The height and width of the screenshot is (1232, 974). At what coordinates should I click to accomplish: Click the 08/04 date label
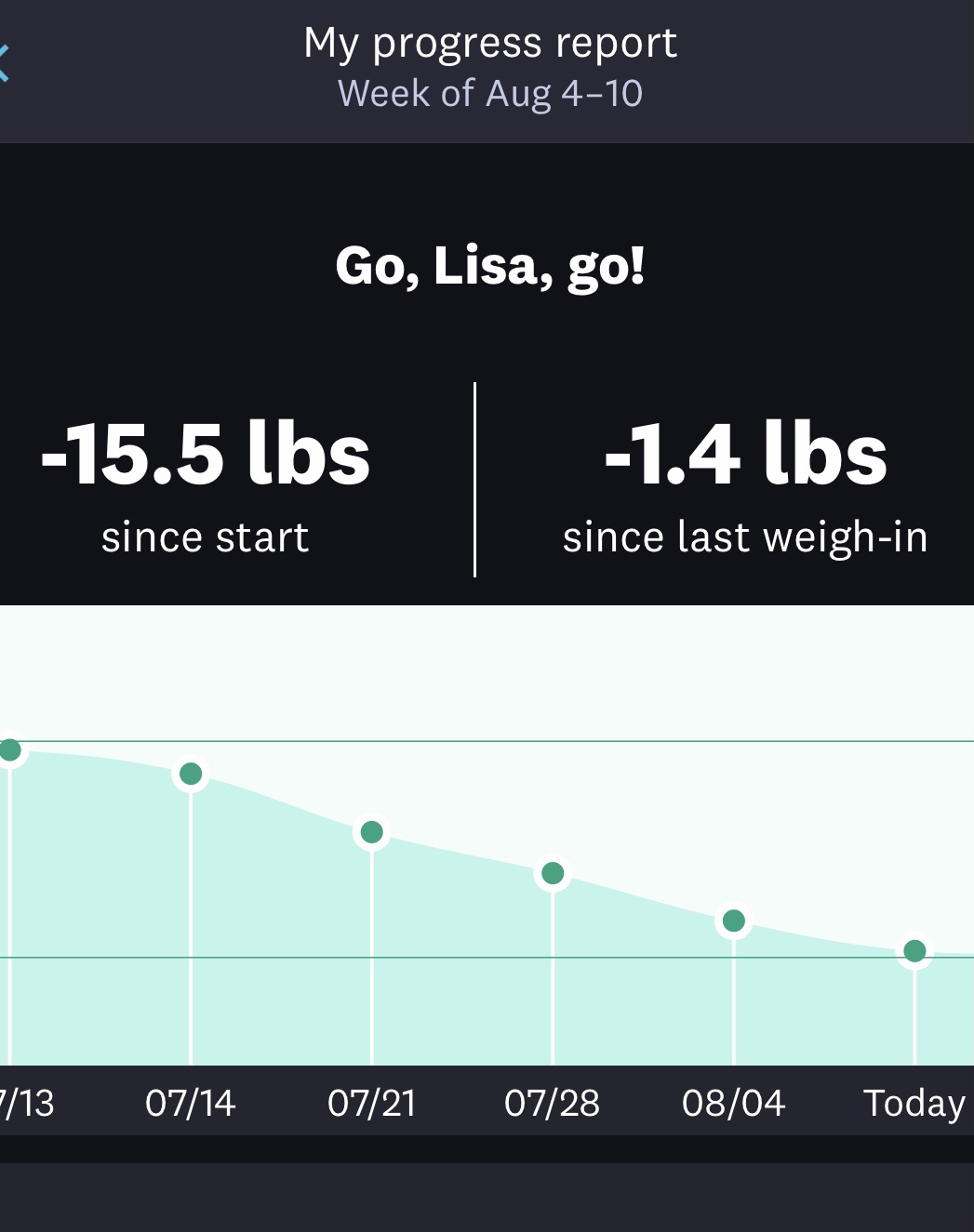[734, 1104]
